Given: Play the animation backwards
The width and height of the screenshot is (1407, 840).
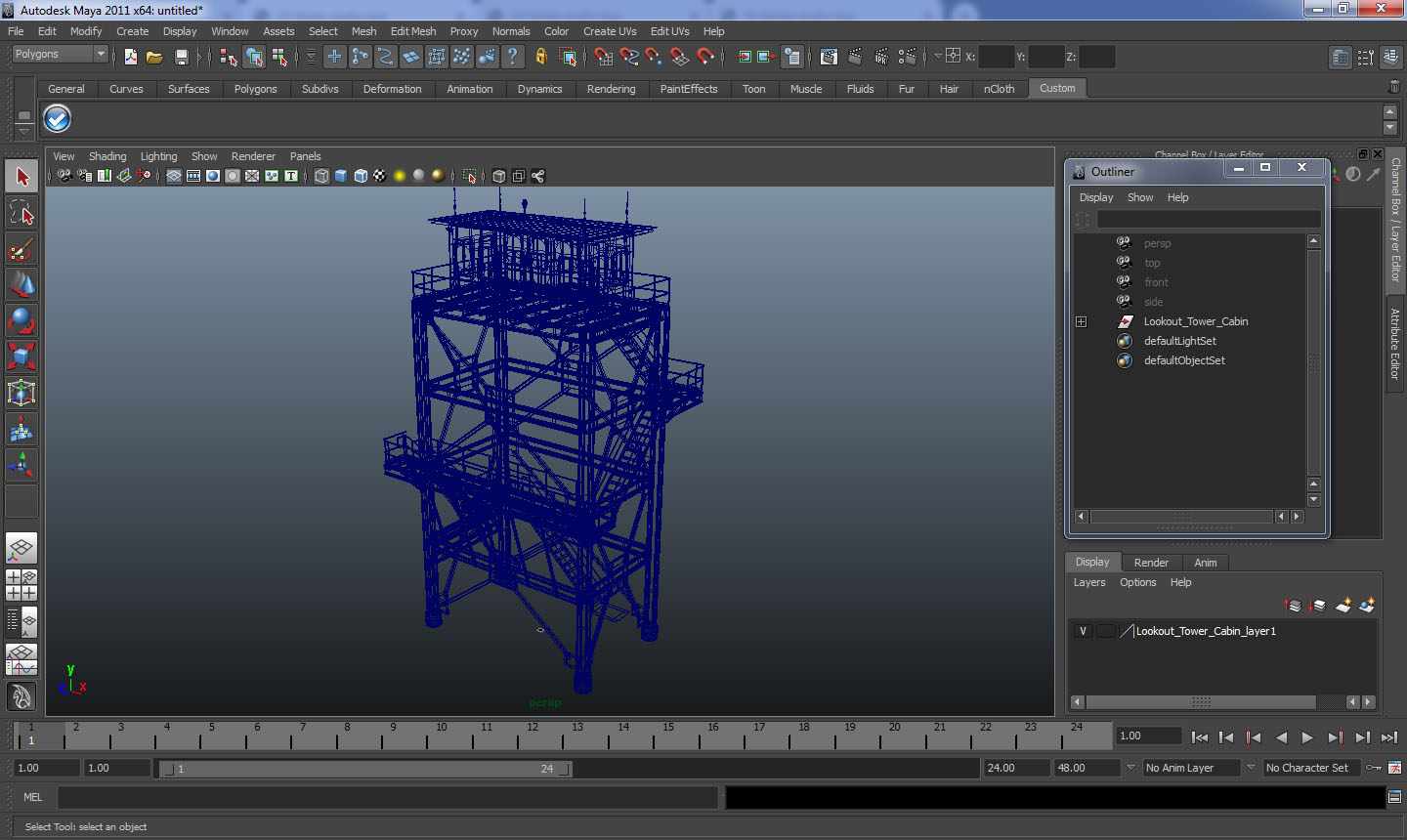Looking at the screenshot, I should point(1281,737).
